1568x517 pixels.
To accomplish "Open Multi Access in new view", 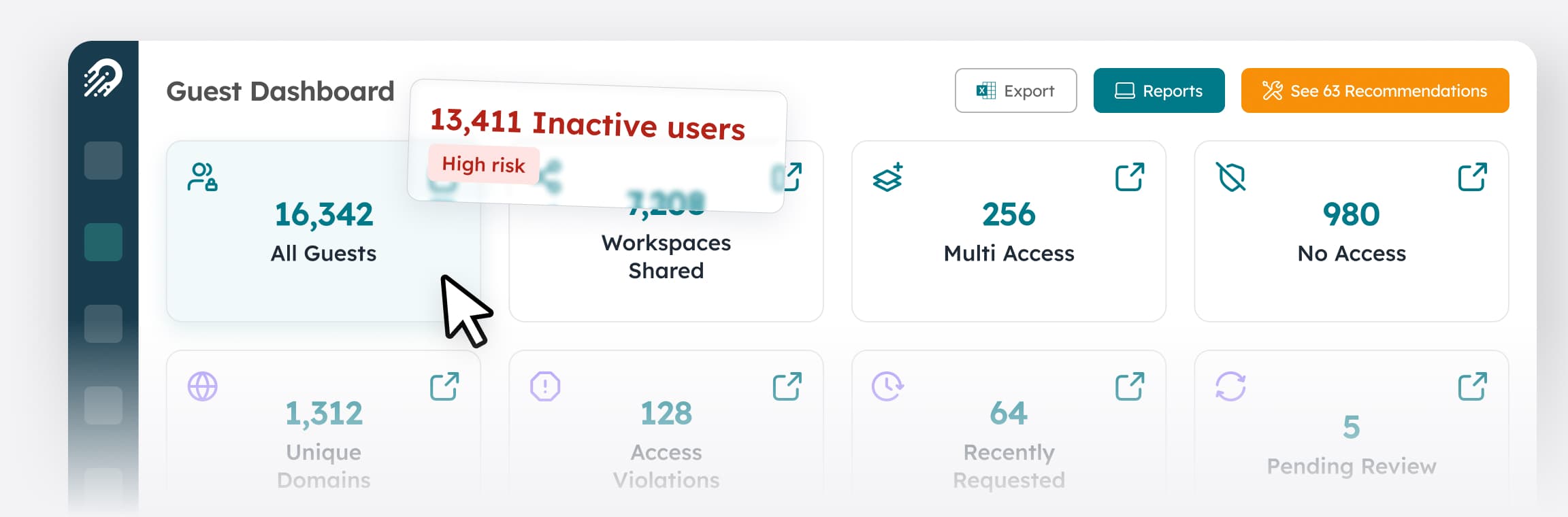I will [x=1130, y=177].
